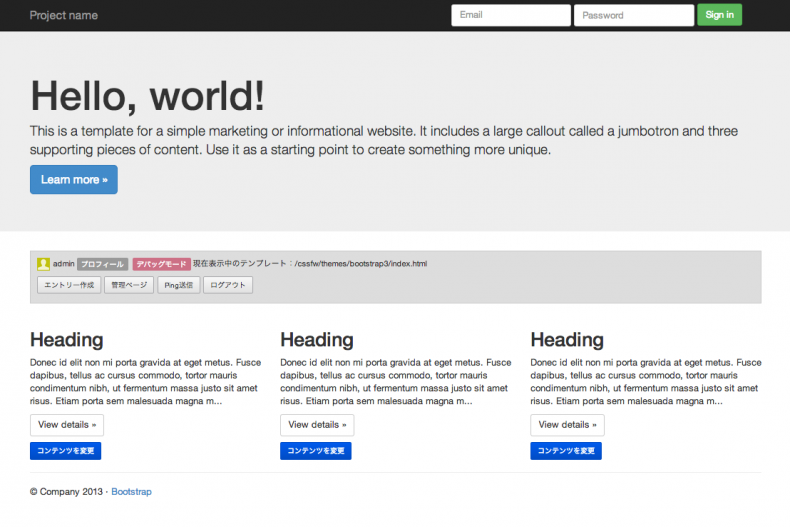Click the admin user avatar icon
The height and width of the screenshot is (527, 790).
(43, 264)
